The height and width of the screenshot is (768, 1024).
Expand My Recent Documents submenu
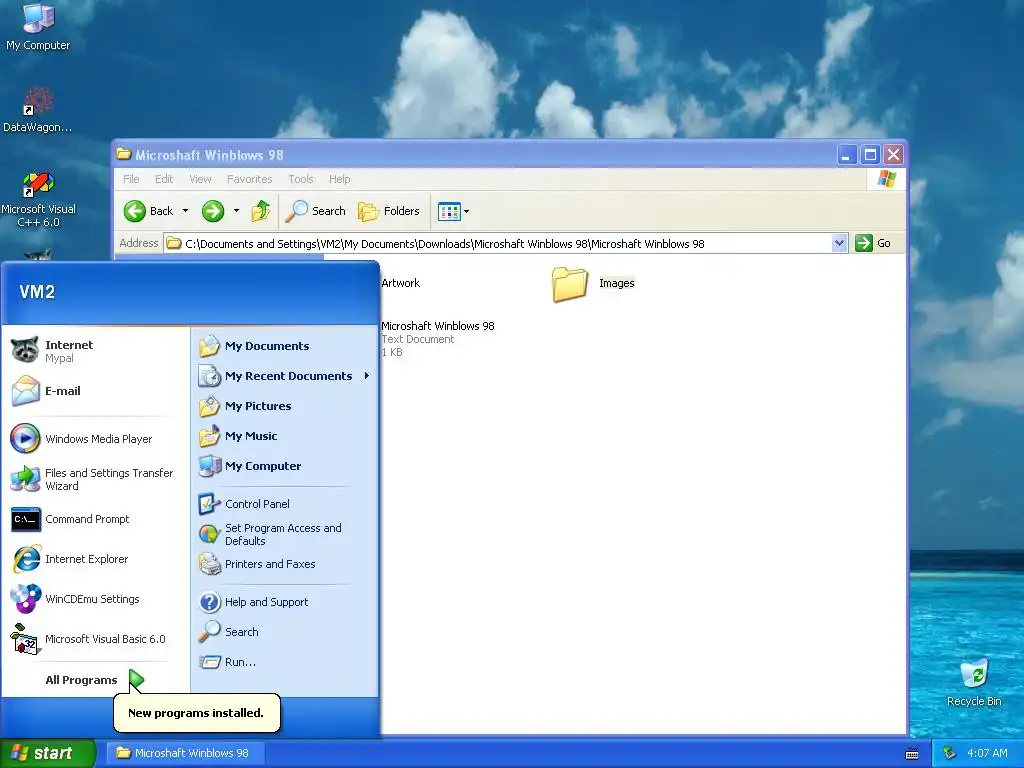(285, 376)
